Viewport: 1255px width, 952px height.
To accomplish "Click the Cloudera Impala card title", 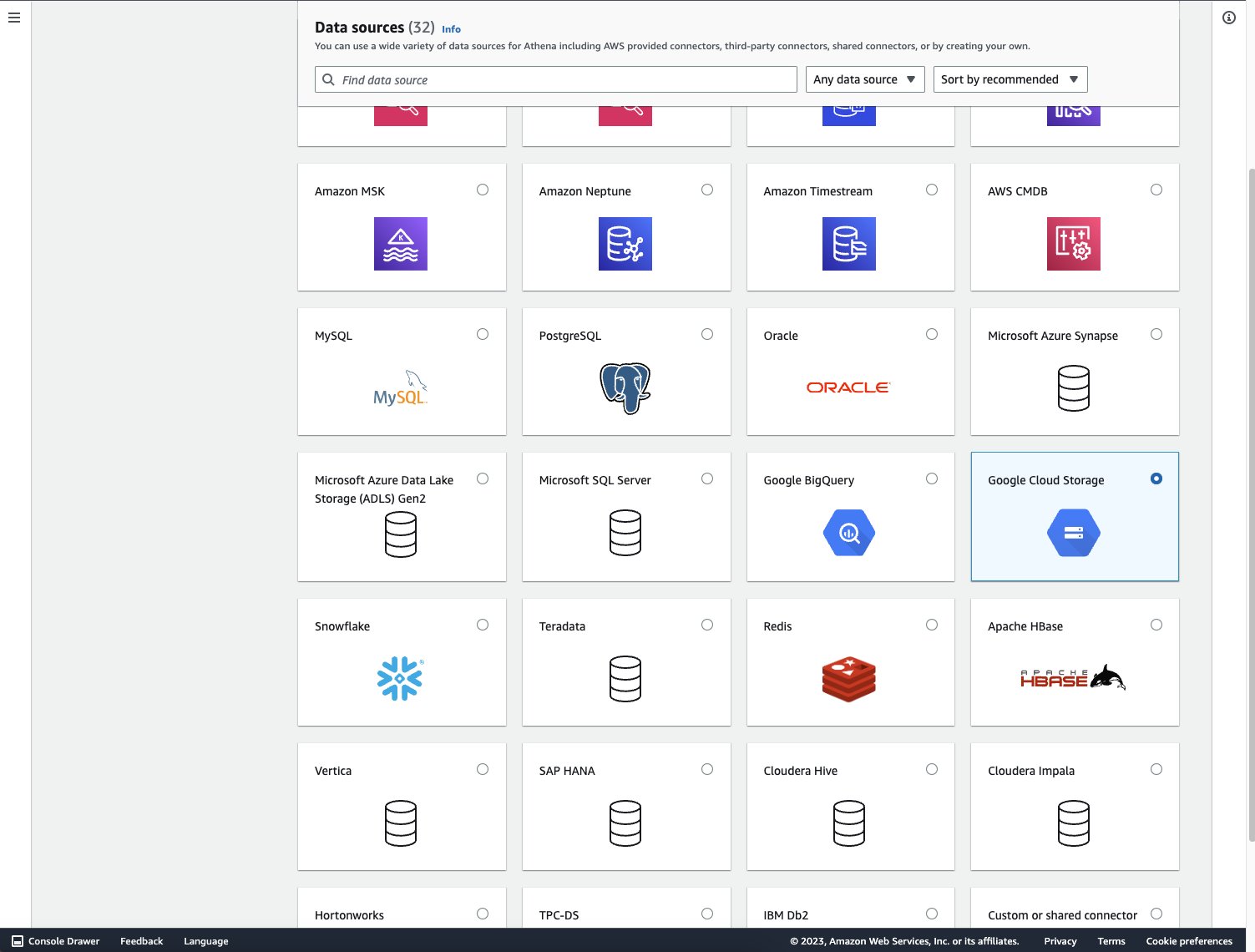I will [x=1030, y=771].
